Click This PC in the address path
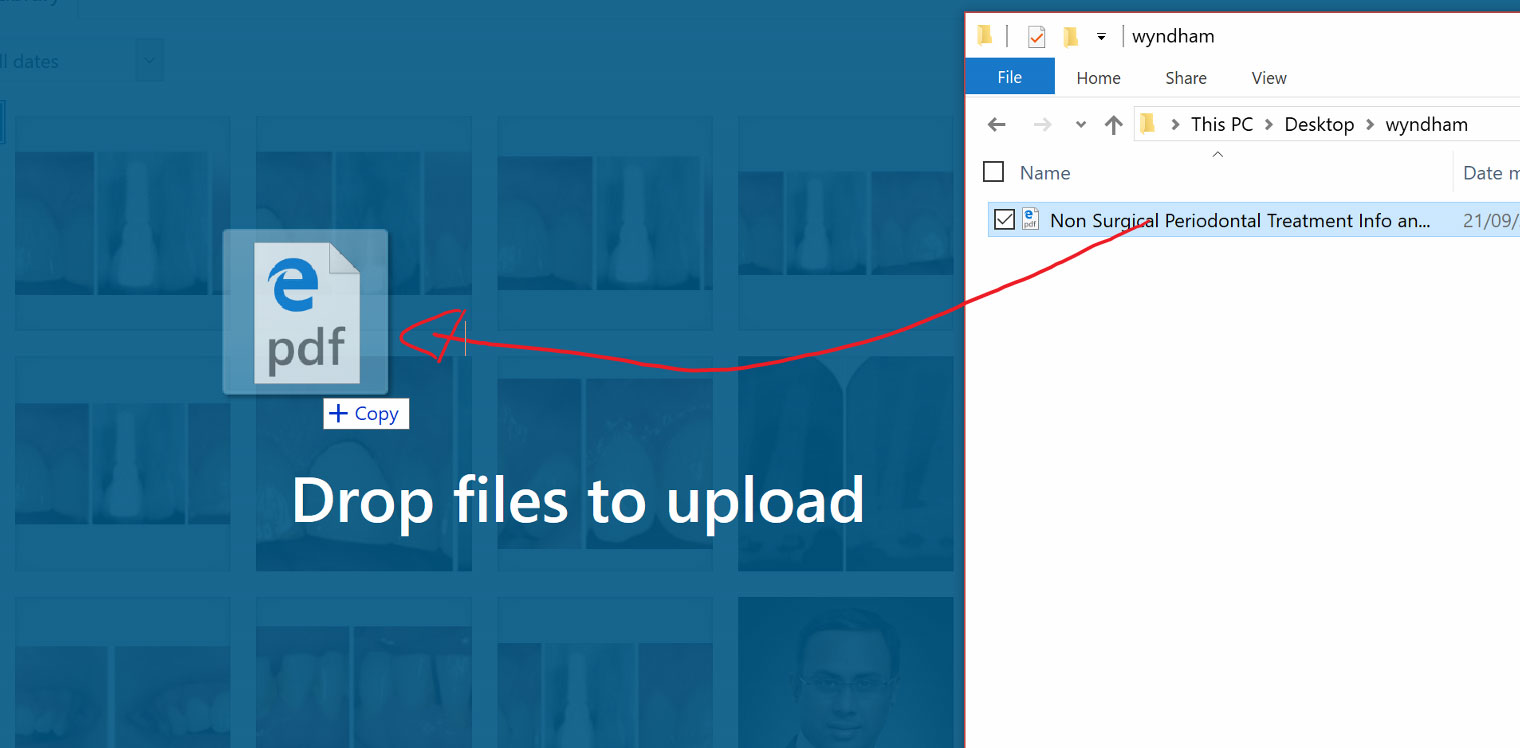1520x748 pixels. [1222, 125]
